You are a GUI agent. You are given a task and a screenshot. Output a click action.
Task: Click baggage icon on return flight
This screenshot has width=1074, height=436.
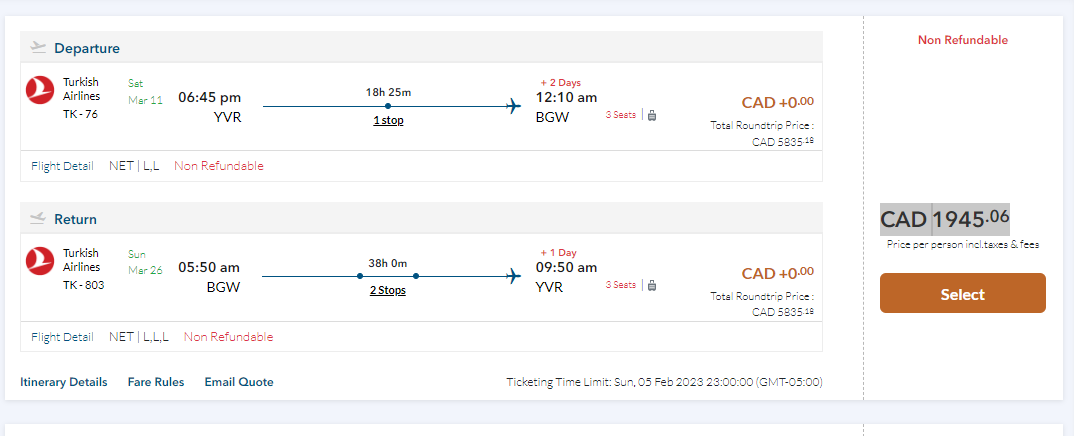coord(652,285)
